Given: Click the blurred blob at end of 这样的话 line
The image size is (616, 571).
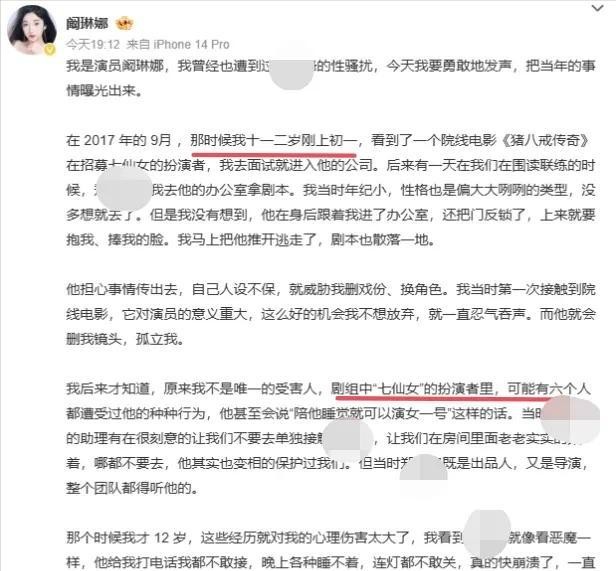Looking at the screenshot, I should (570, 419).
